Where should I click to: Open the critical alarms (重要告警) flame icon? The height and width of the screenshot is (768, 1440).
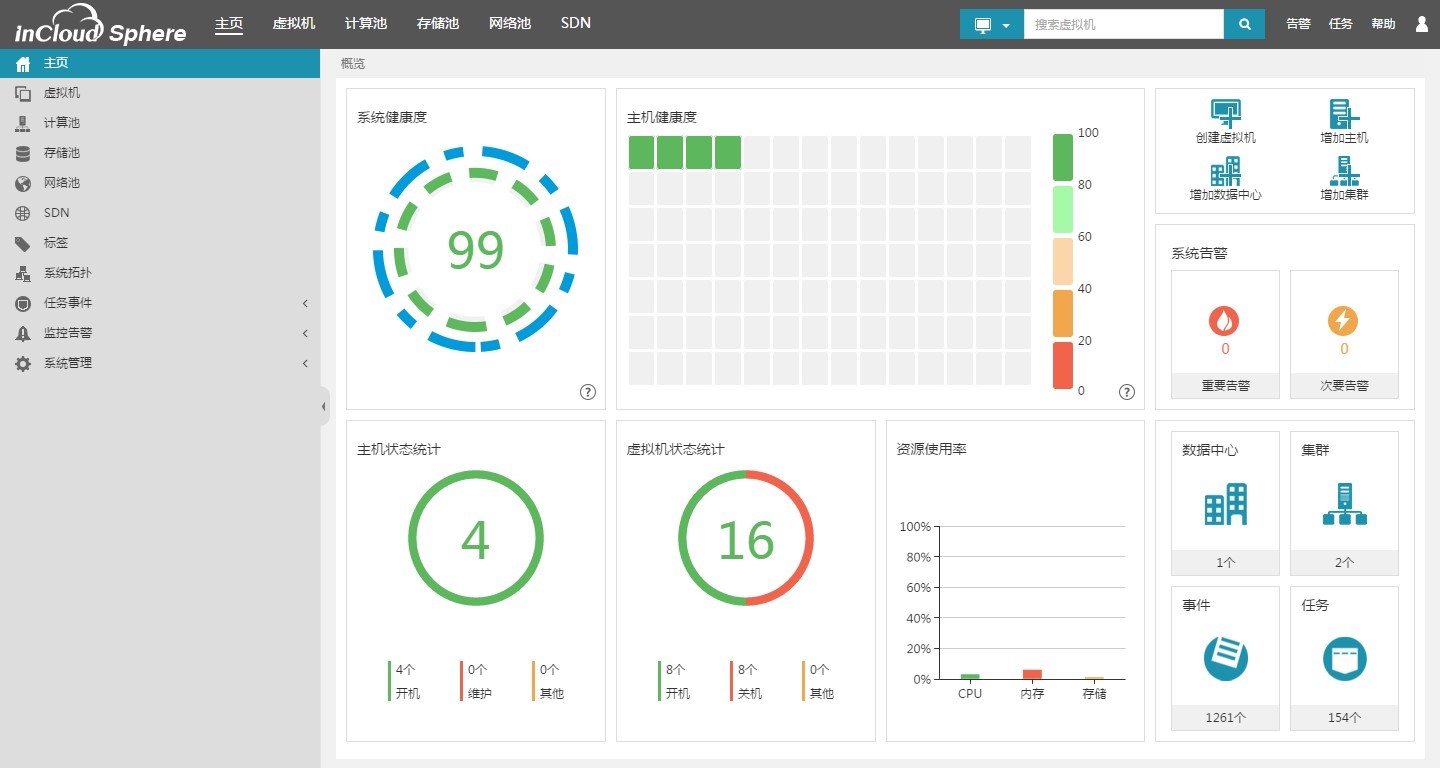1225,321
